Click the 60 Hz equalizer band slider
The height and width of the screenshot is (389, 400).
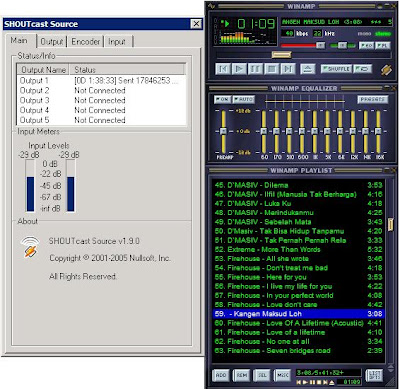264,131
